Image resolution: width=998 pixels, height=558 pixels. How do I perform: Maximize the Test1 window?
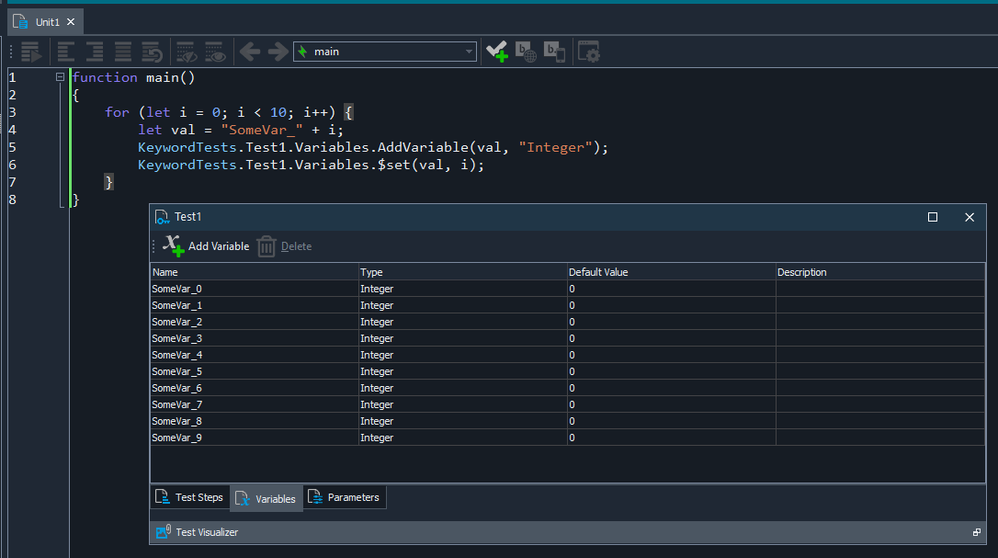pos(932,217)
